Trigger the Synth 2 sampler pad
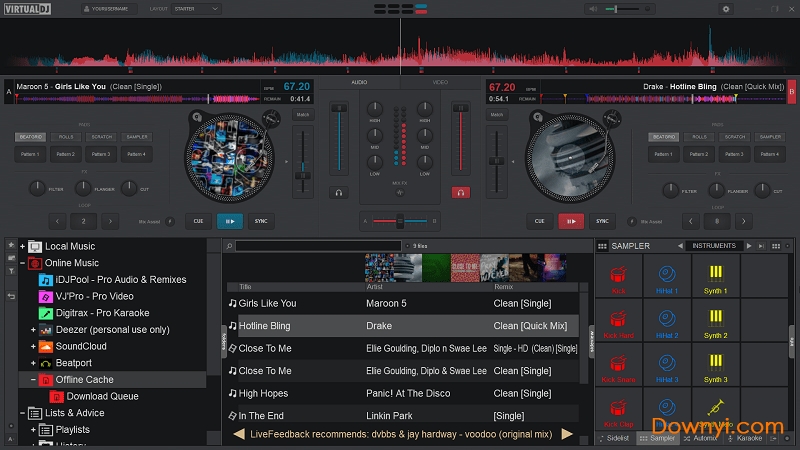Image resolution: width=800 pixels, height=450 pixels. 715,320
